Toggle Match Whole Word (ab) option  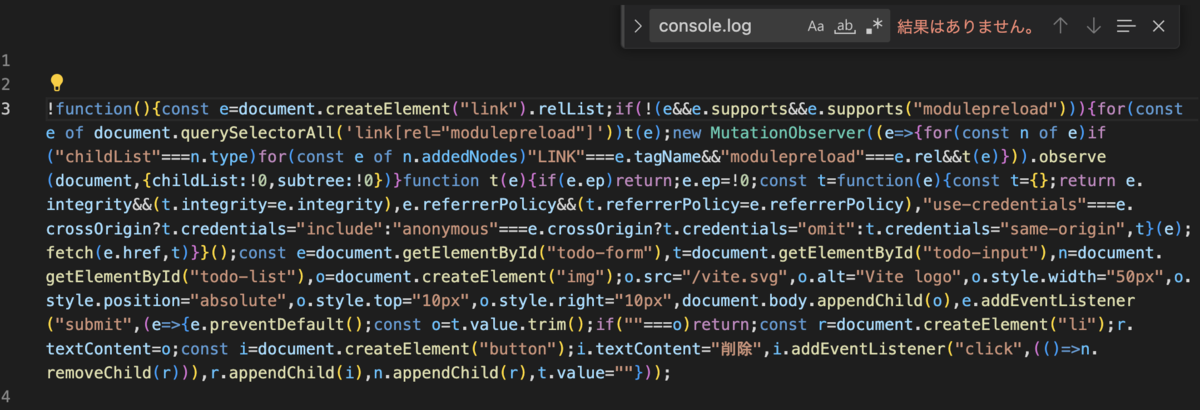[846, 26]
